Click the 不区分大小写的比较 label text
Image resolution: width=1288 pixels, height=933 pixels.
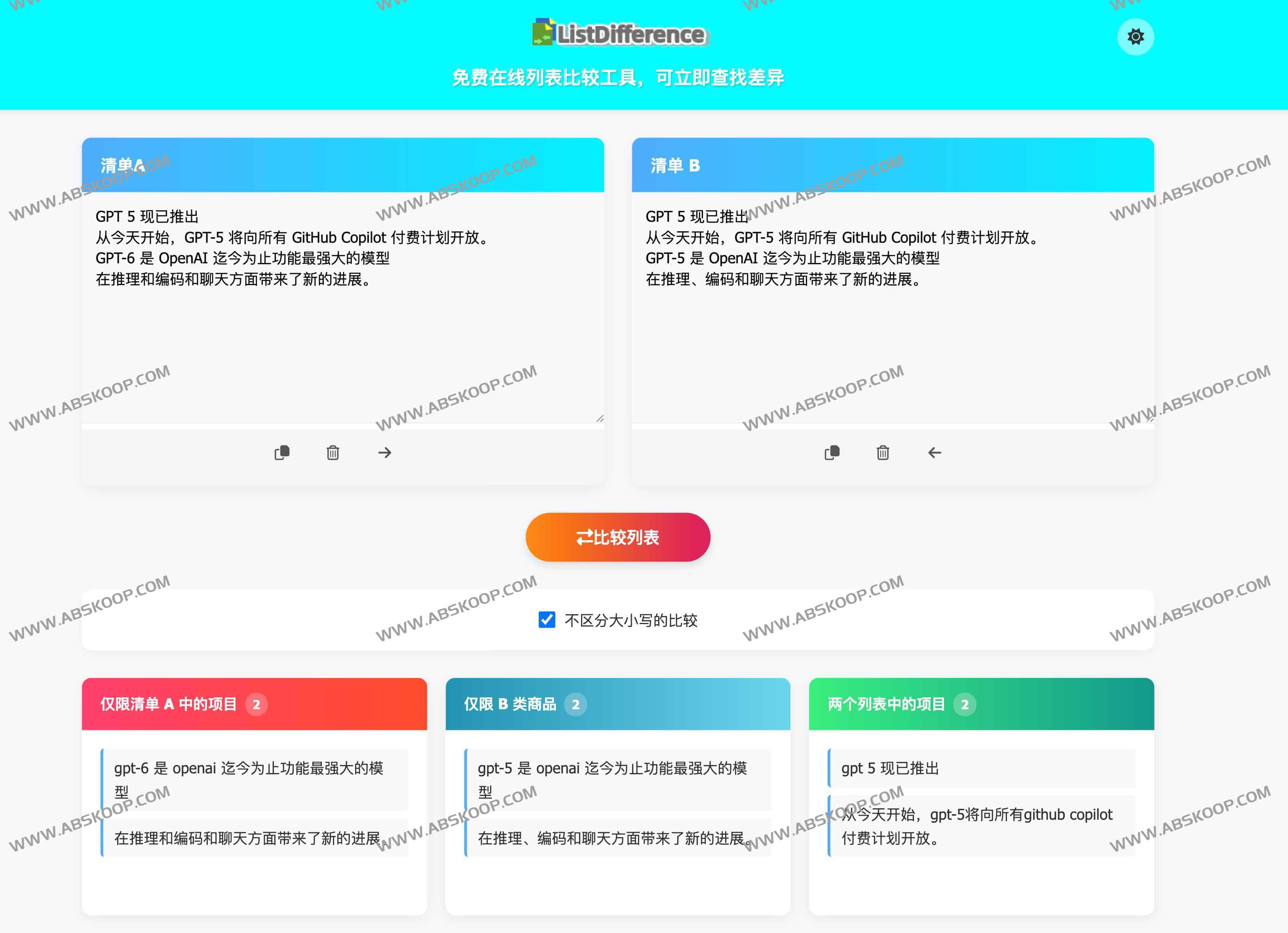631,620
